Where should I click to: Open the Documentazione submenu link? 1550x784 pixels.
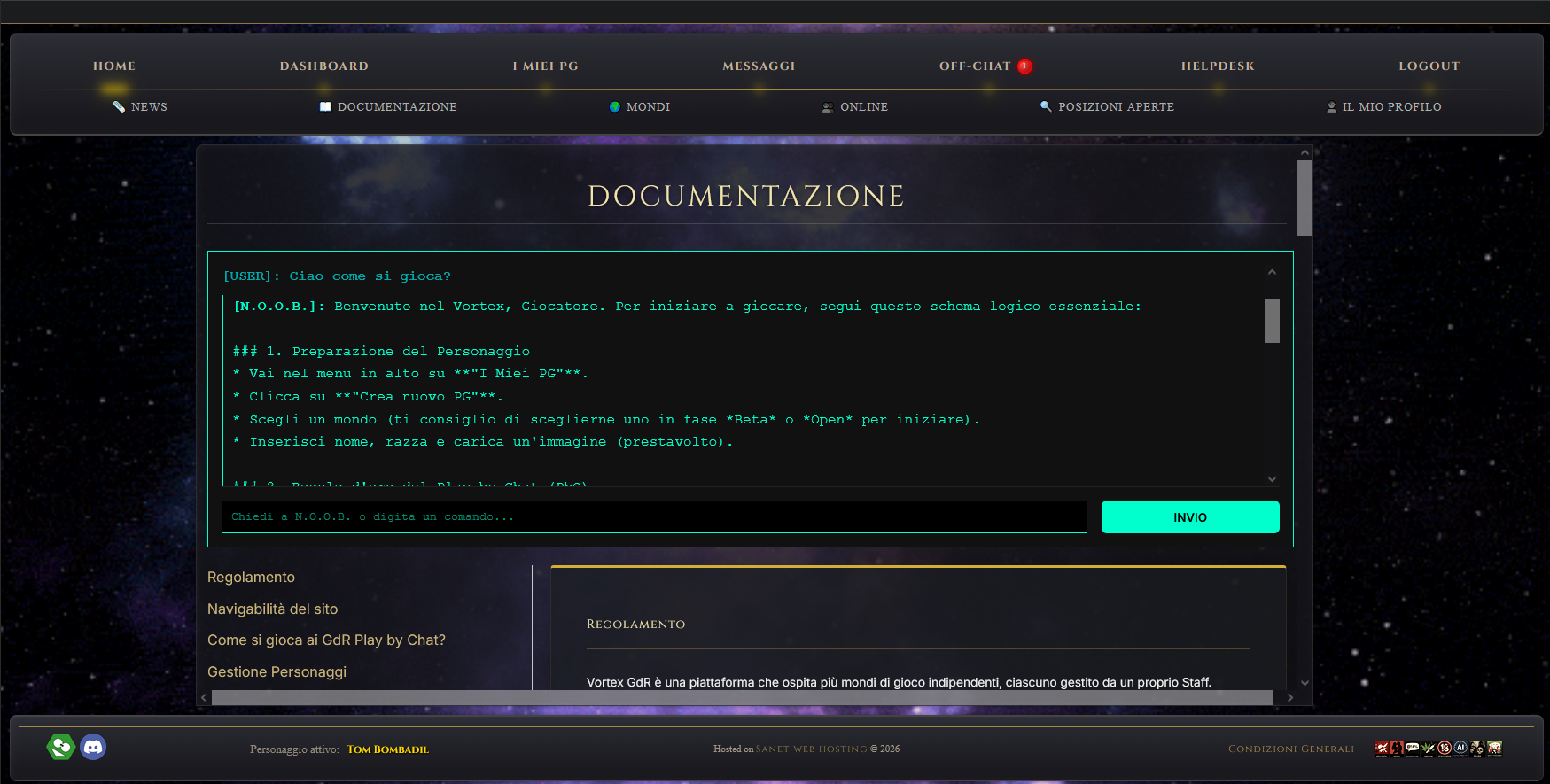pyautogui.click(x=397, y=106)
